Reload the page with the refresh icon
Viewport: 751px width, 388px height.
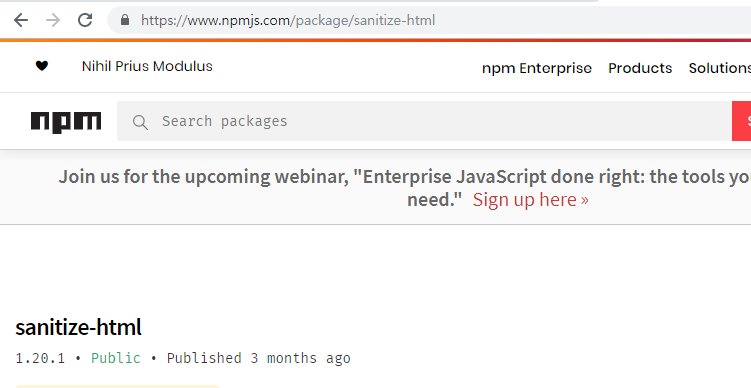click(85, 20)
